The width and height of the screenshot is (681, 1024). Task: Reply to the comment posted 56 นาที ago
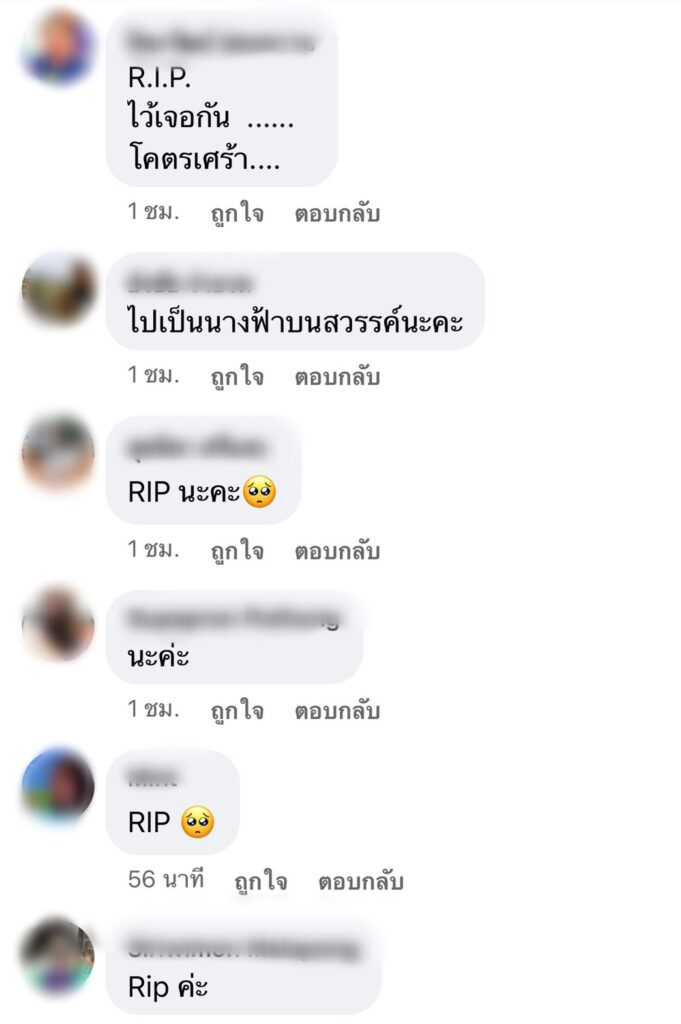(360, 882)
